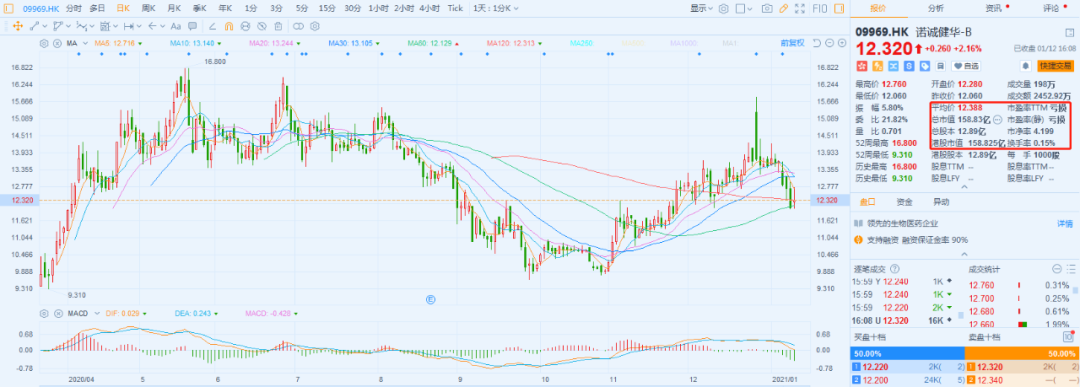Click the more circle next to 总市值
The width and height of the screenshot is (1080, 387).
click(x=997, y=119)
